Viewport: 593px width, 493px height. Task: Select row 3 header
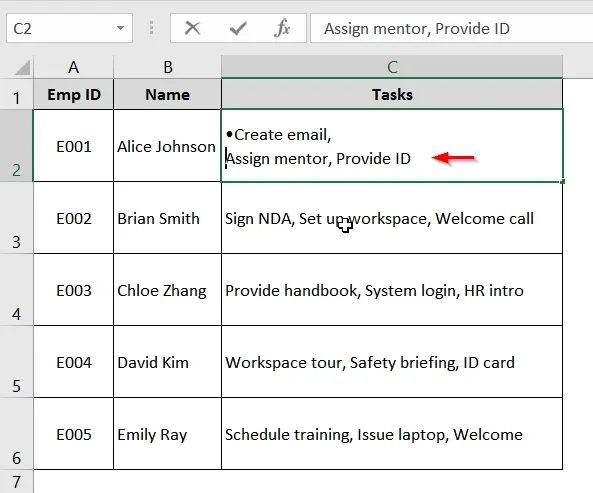point(16,217)
